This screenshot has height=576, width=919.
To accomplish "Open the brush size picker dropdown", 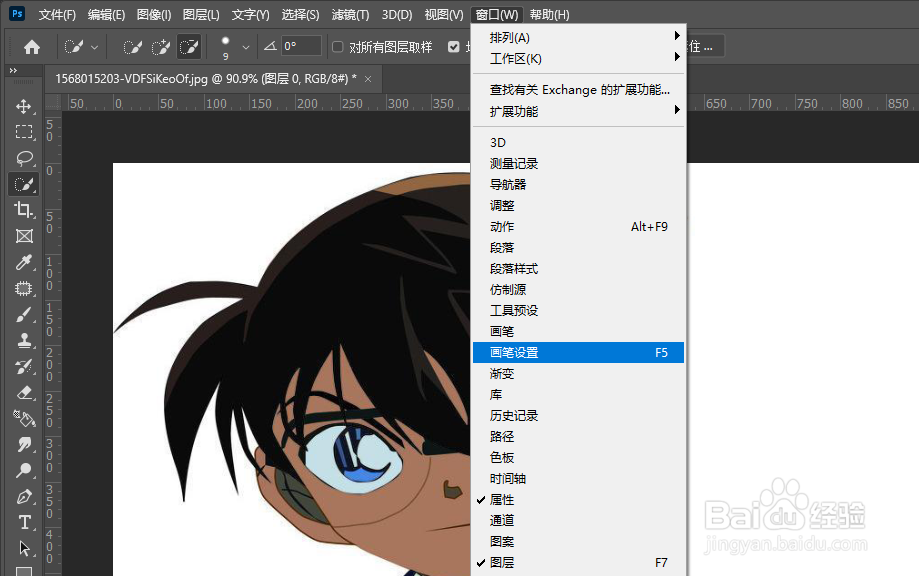I will (x=246, y=47).
